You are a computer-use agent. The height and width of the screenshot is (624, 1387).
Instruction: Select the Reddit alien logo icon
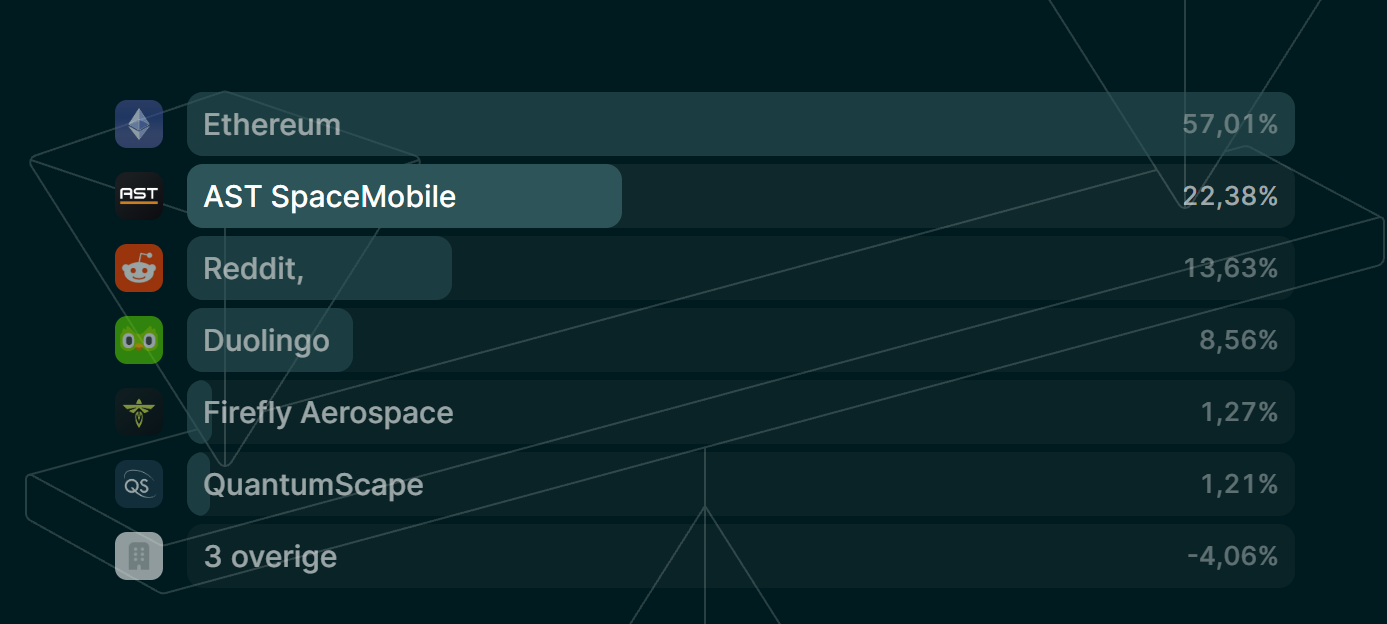(139, 268)
